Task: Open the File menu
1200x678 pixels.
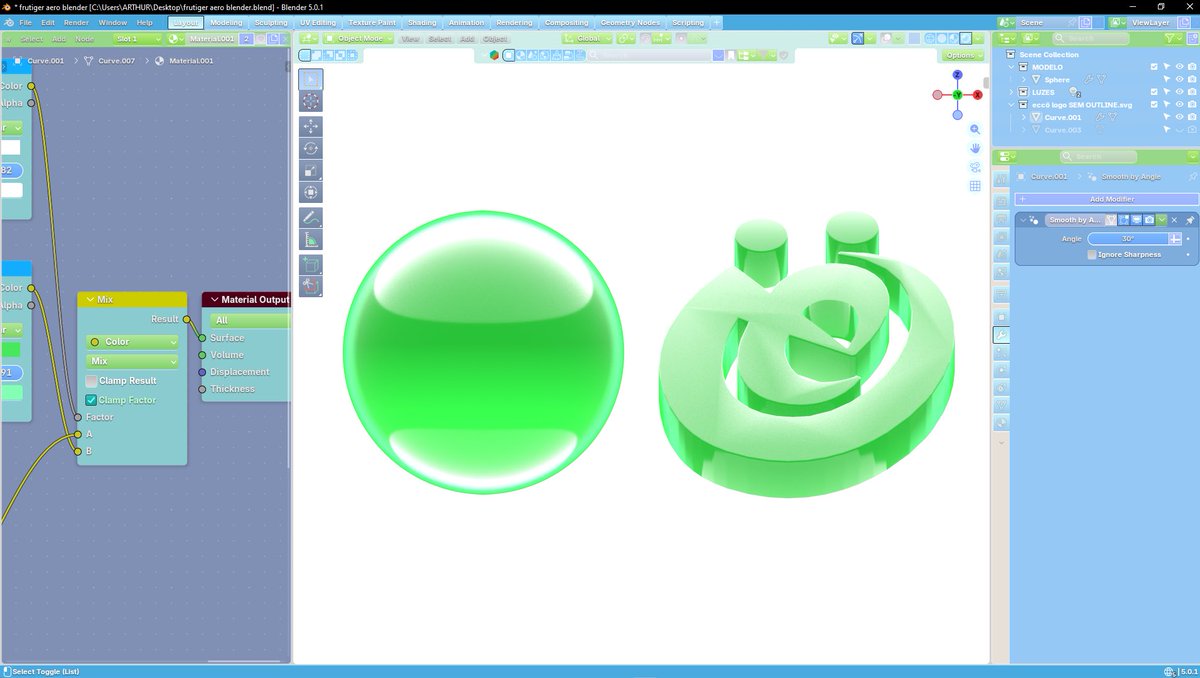Action: [26, 22]
